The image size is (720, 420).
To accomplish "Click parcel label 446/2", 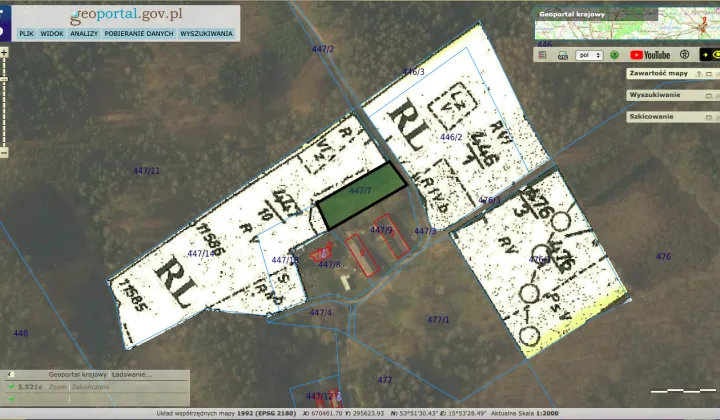I will pos(451,137).
